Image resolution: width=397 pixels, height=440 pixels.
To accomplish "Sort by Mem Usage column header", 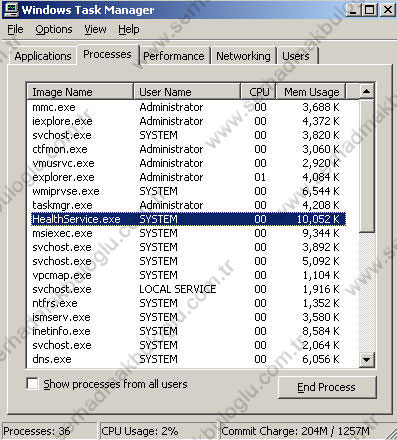I will click(311, 92).
